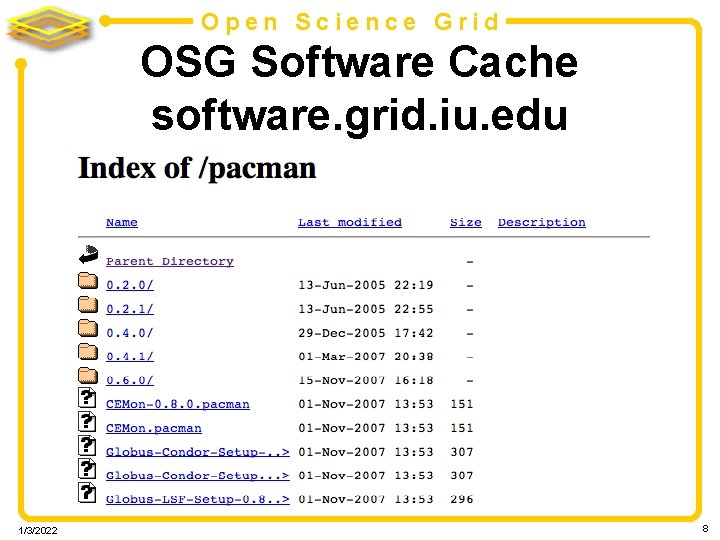Click the folder icon beside 0.4.0/

(x=88, y=328)
